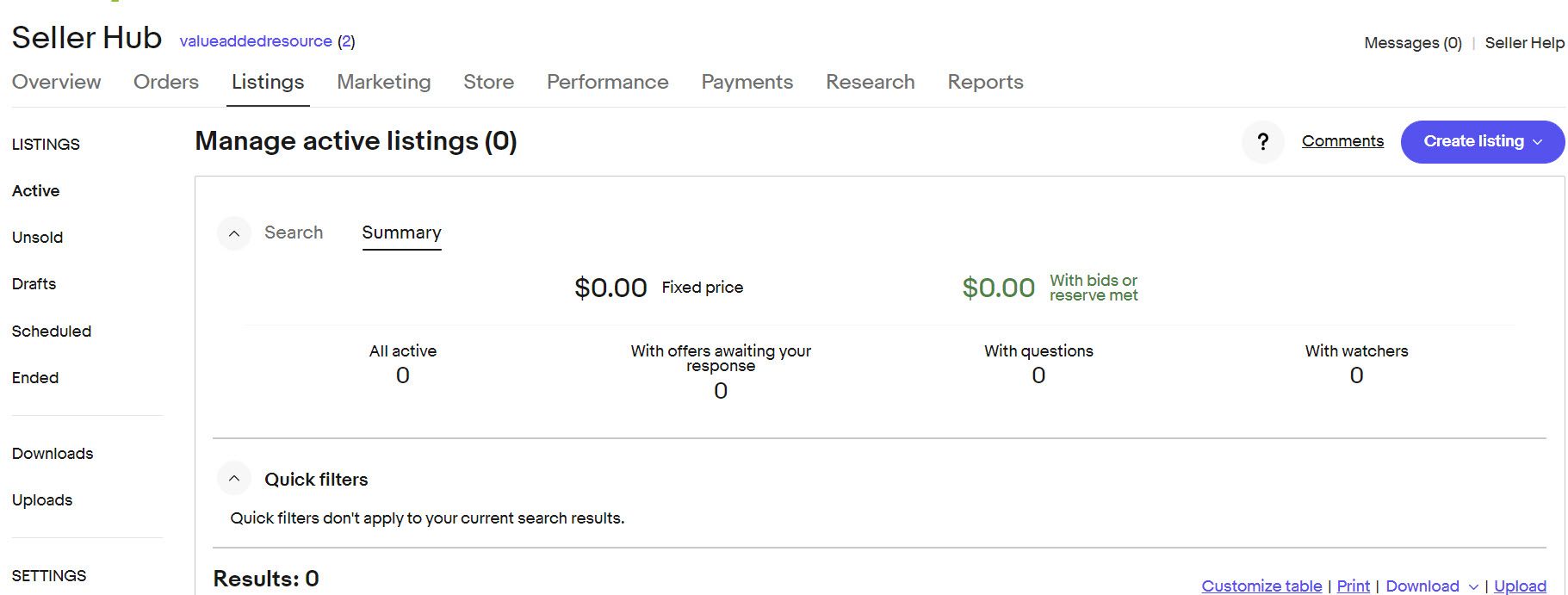
Task: Select the Summary tab
Action: (x=401, y=232)
